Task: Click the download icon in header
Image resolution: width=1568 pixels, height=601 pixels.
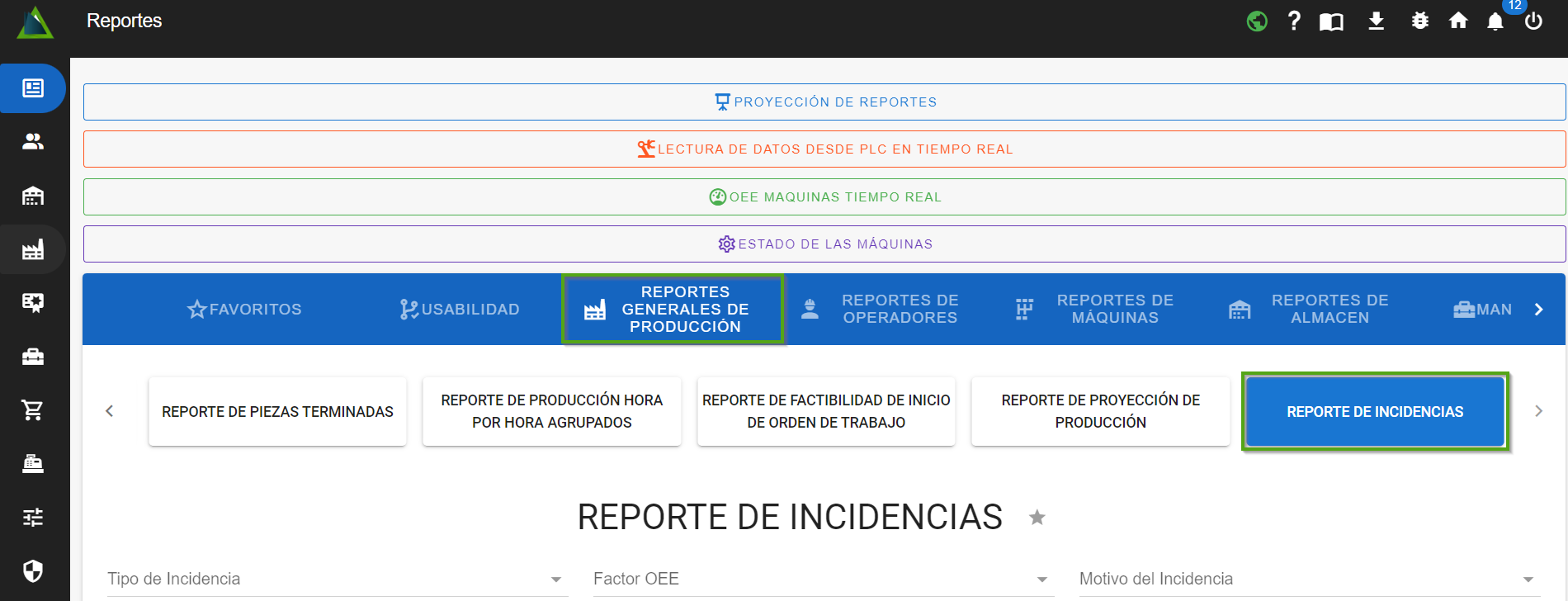Action: pos(1376,21)
